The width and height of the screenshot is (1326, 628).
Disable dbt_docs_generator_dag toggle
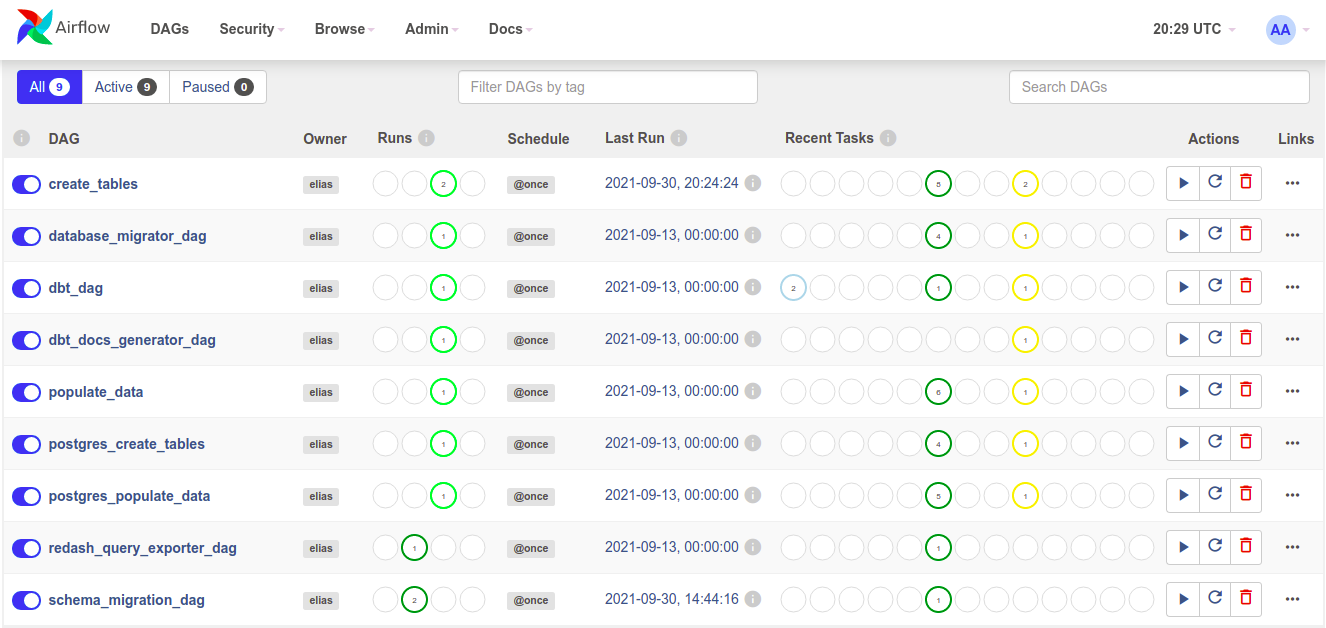26,340
